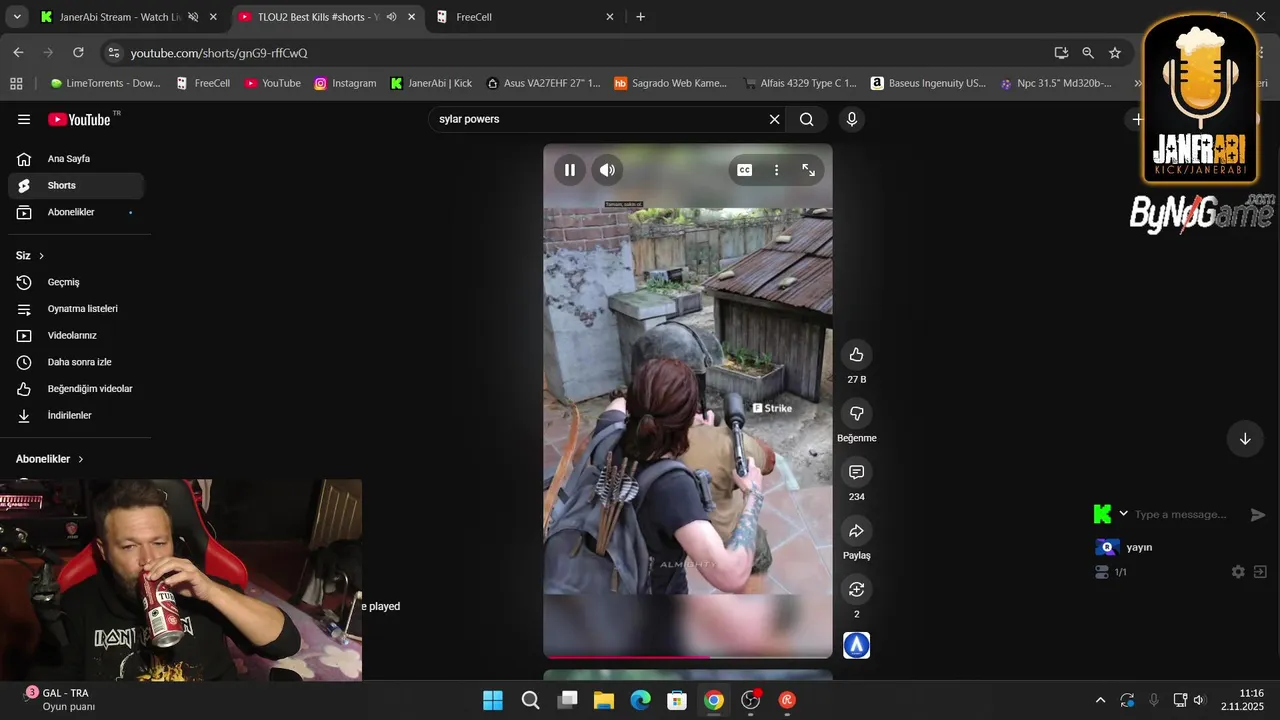Go to next Short with down arrow
The width and height of the screenshot is (1280, 720).
[1245, 439]
